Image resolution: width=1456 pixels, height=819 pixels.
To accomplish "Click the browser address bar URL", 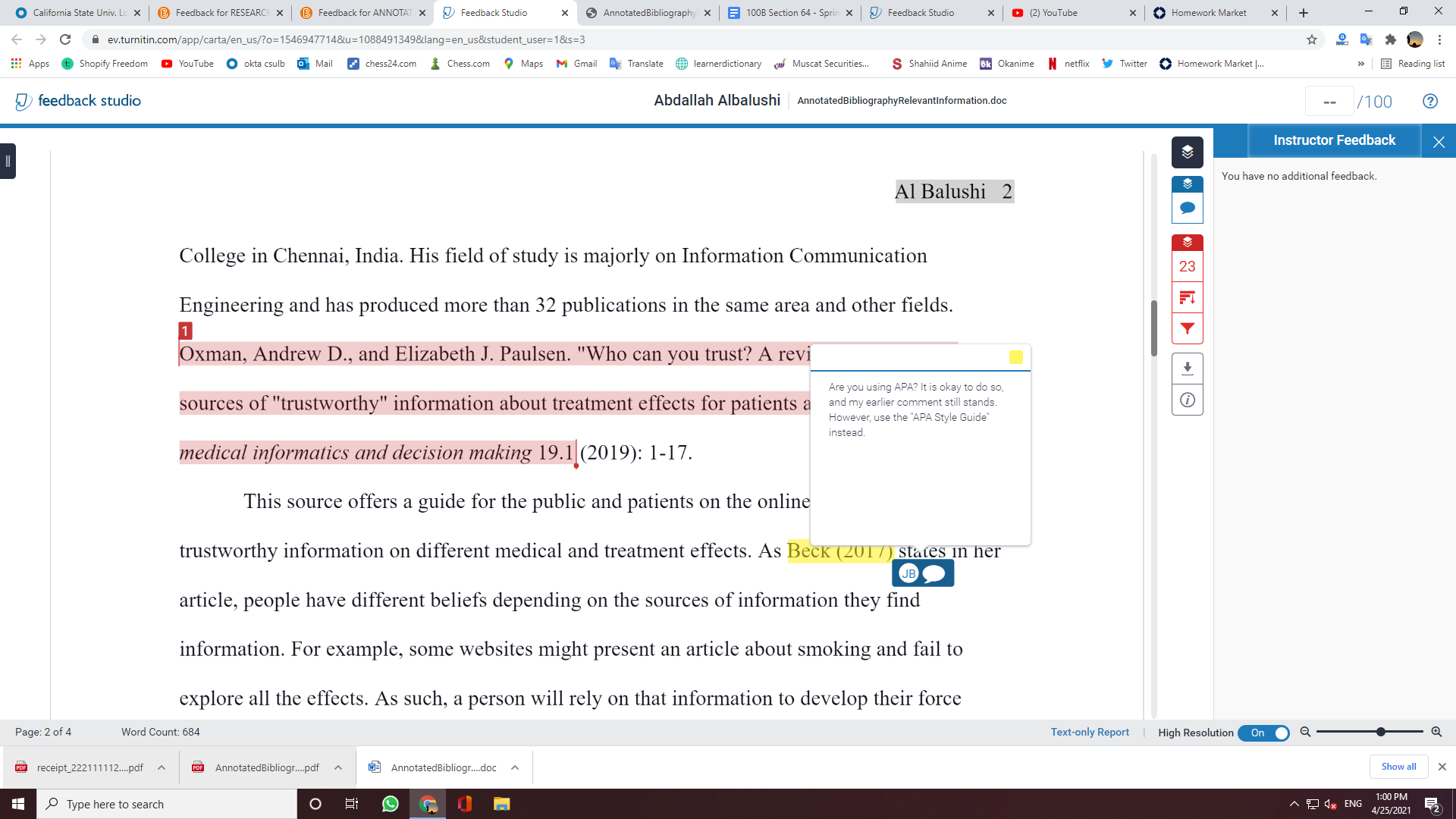I will [346, 39].
